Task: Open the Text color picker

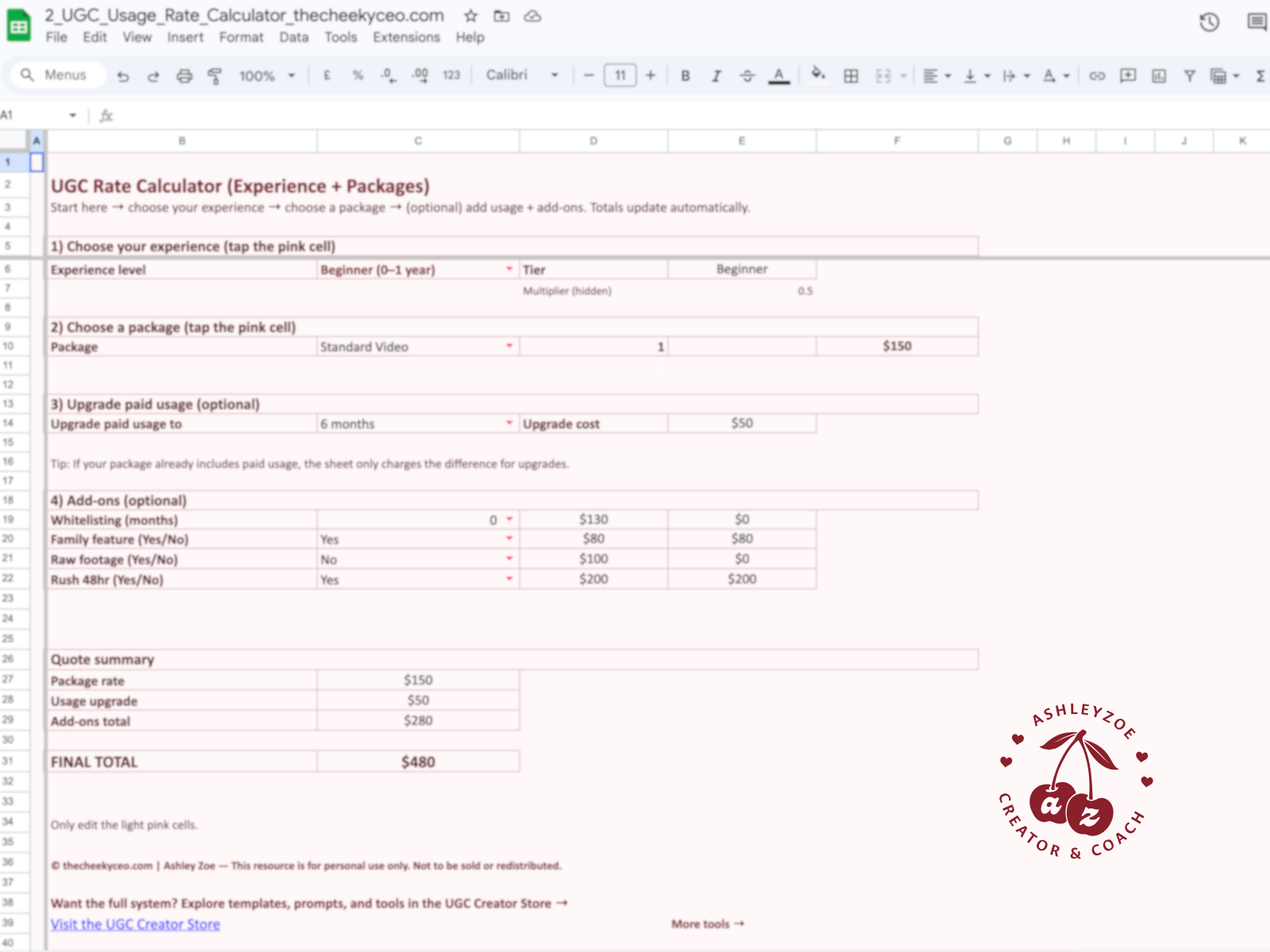Action: point(779,76)
